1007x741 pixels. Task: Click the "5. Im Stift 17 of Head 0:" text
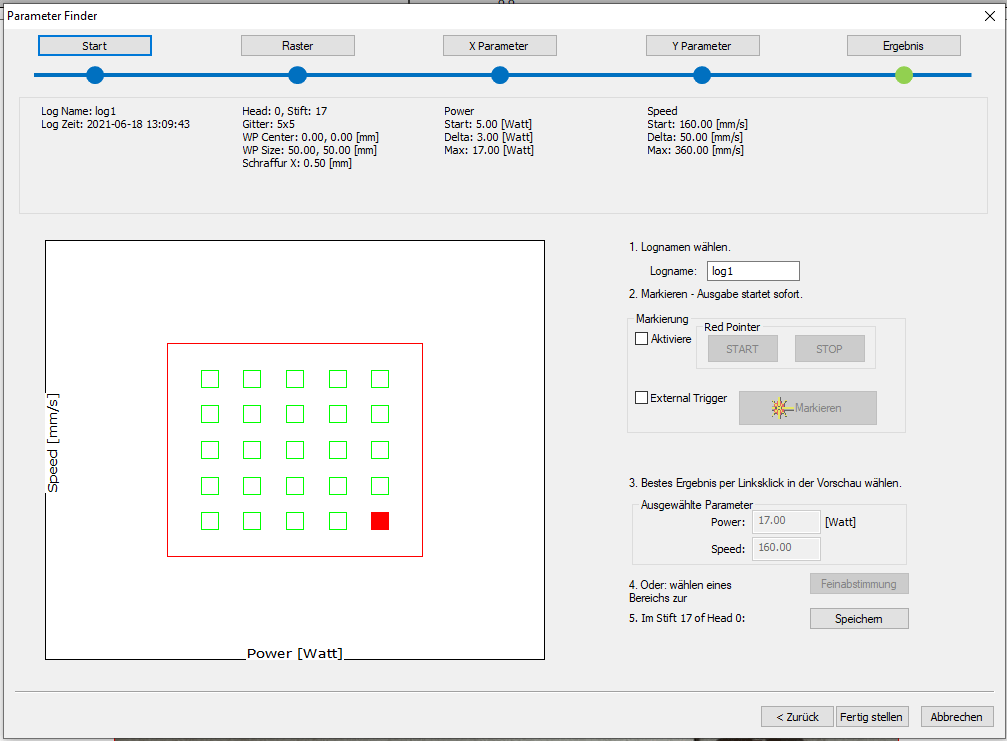[687, 618]
